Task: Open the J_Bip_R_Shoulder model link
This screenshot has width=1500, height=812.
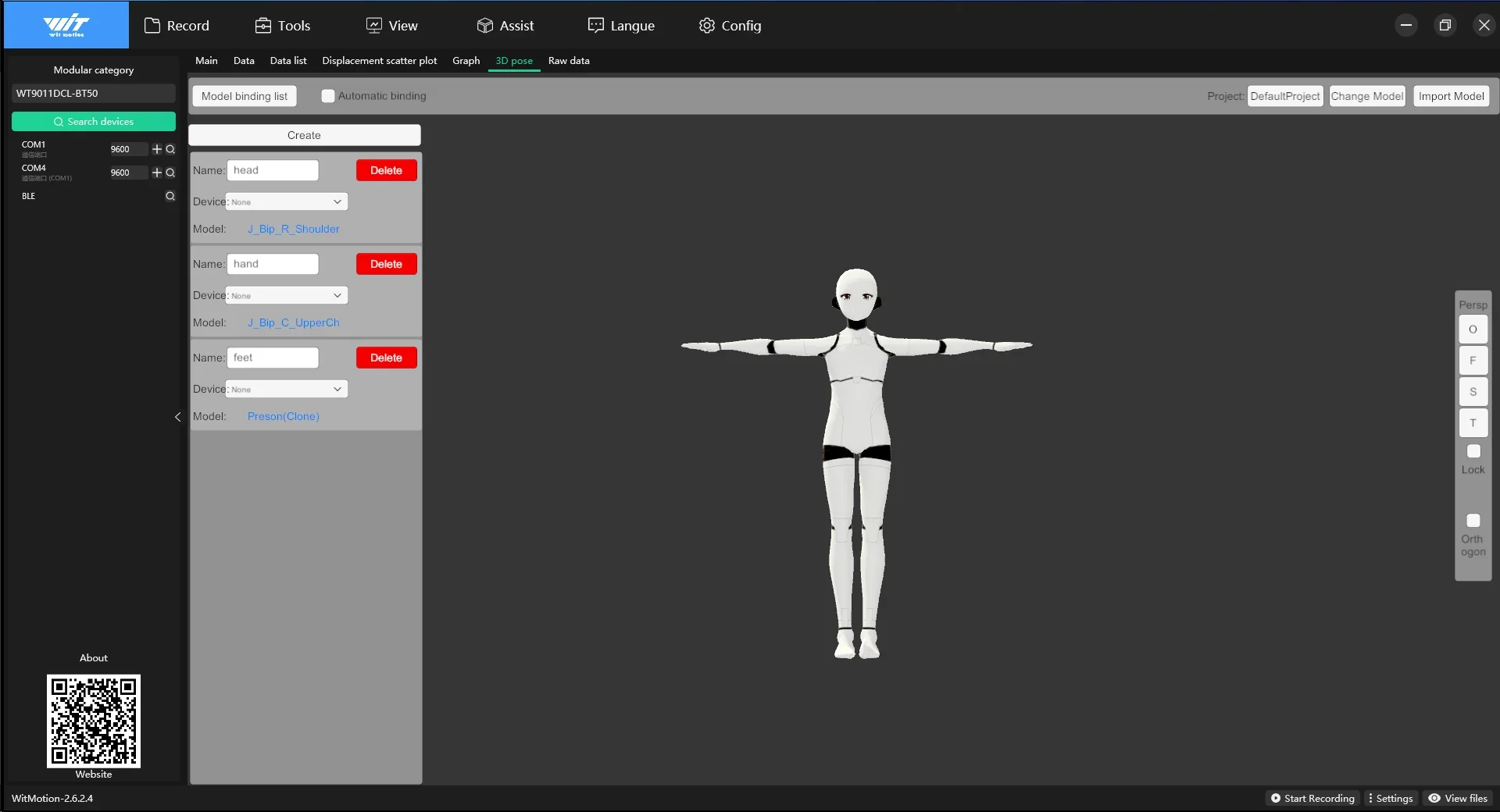Action: click(x=293, y=229)
